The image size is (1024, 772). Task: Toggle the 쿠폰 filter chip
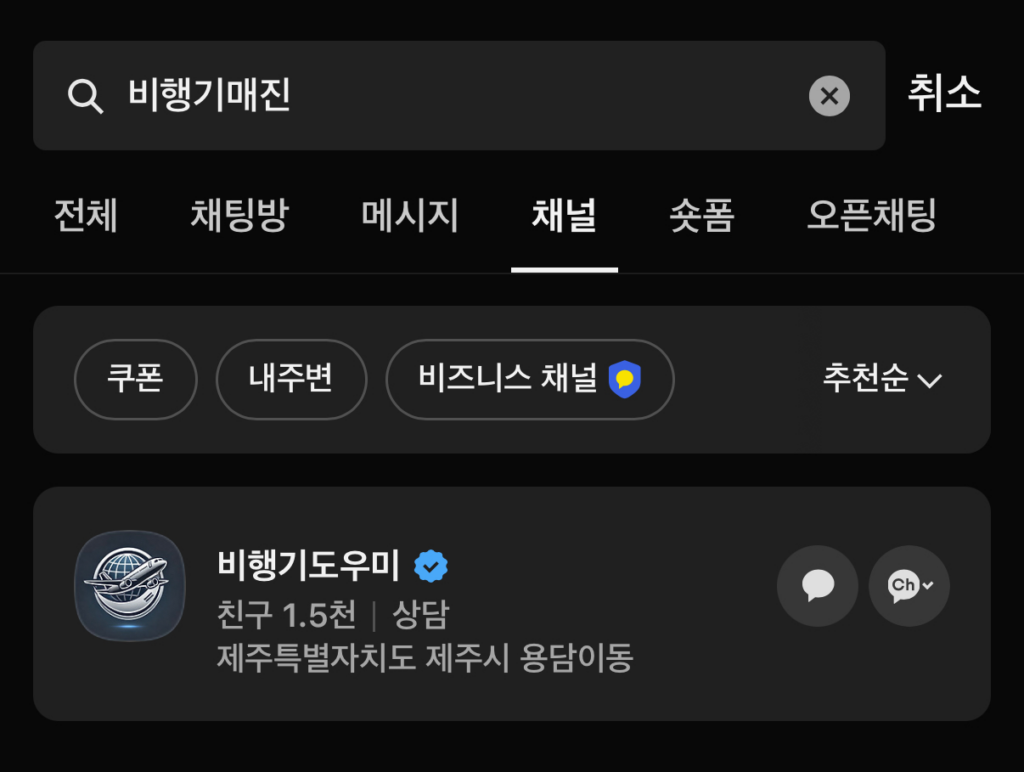[135, 379]
